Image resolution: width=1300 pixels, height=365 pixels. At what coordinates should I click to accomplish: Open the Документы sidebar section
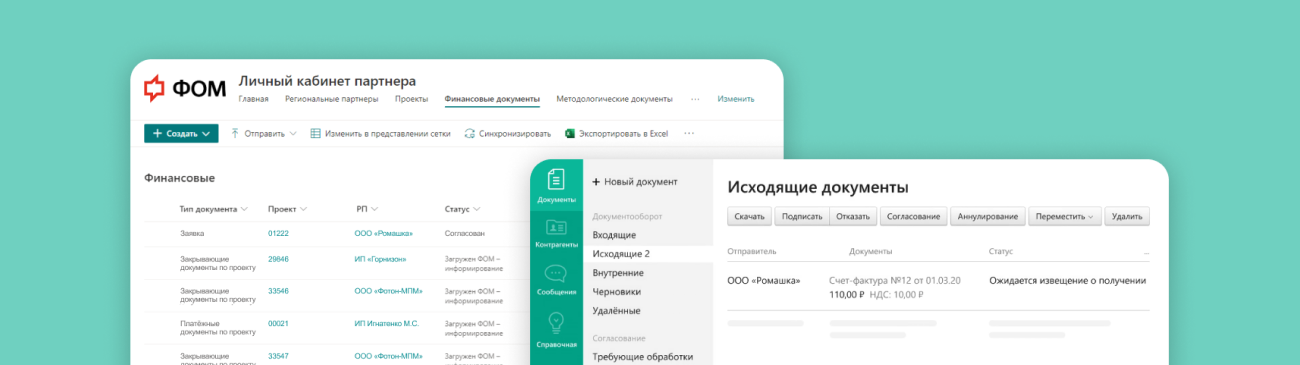(x=556, y=186)
